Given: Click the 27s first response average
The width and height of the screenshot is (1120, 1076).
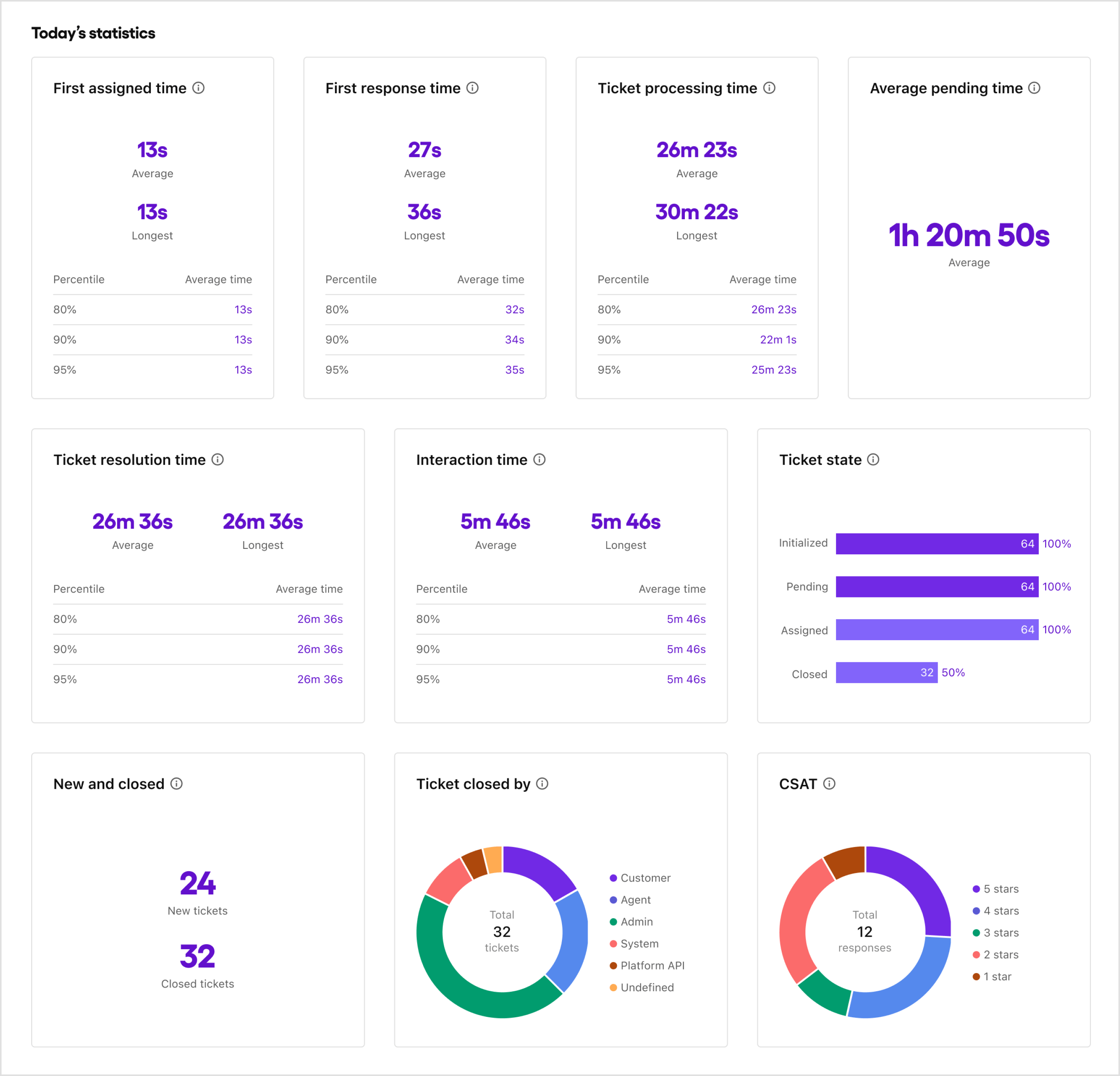Looking at the screenshot, I should click(425, 150).
